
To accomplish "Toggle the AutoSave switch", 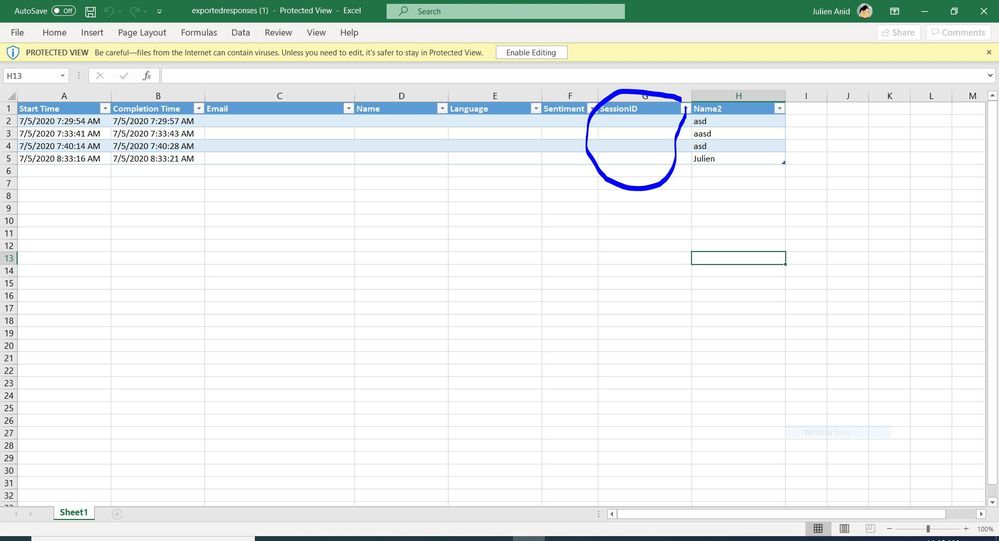I will (63, 11).
